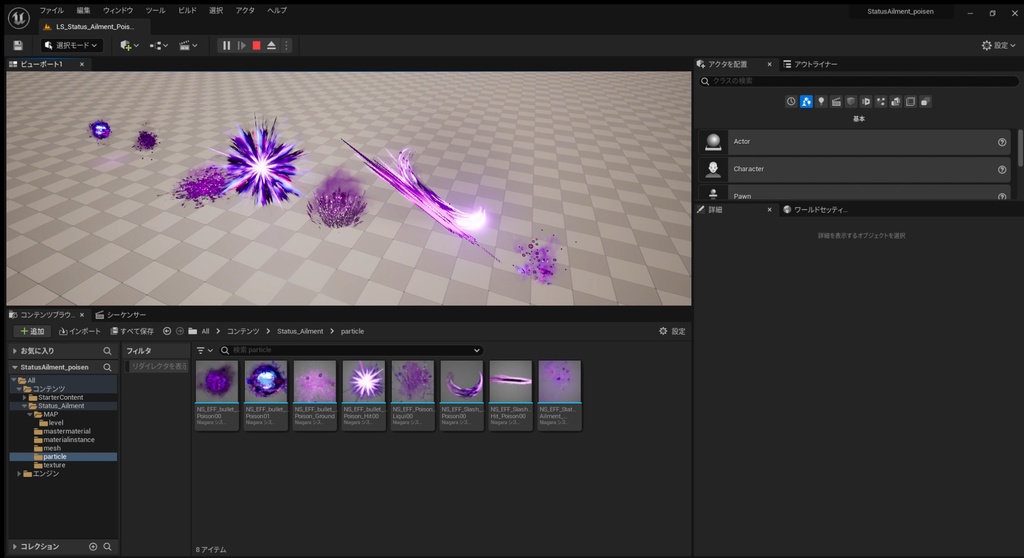Open the ウィンドウ menu
The height and width of the screenshot is (558, 1024).
pos(118,10)
